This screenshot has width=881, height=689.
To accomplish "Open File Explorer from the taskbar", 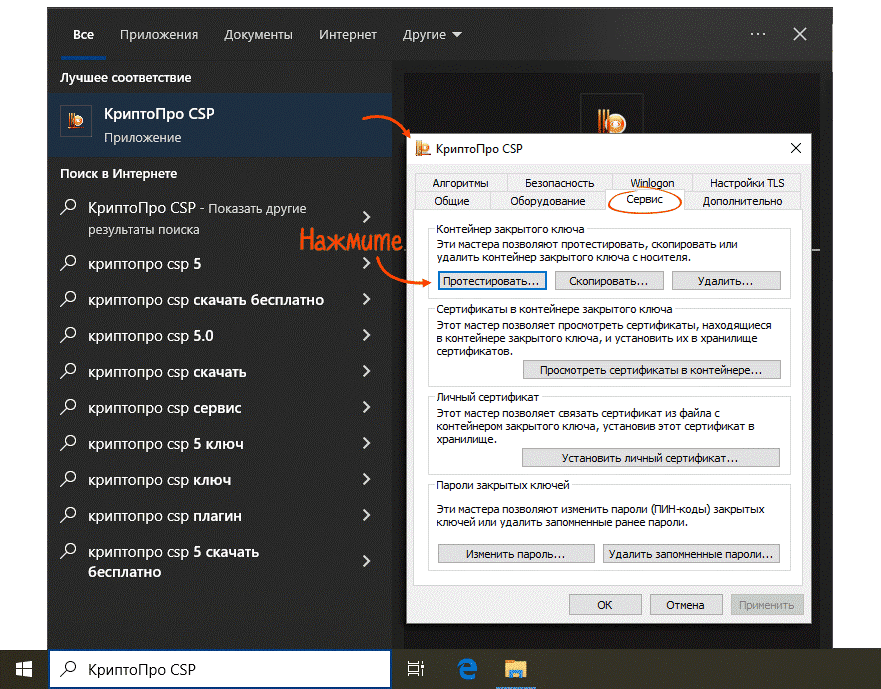I will (x=515, y=669).
